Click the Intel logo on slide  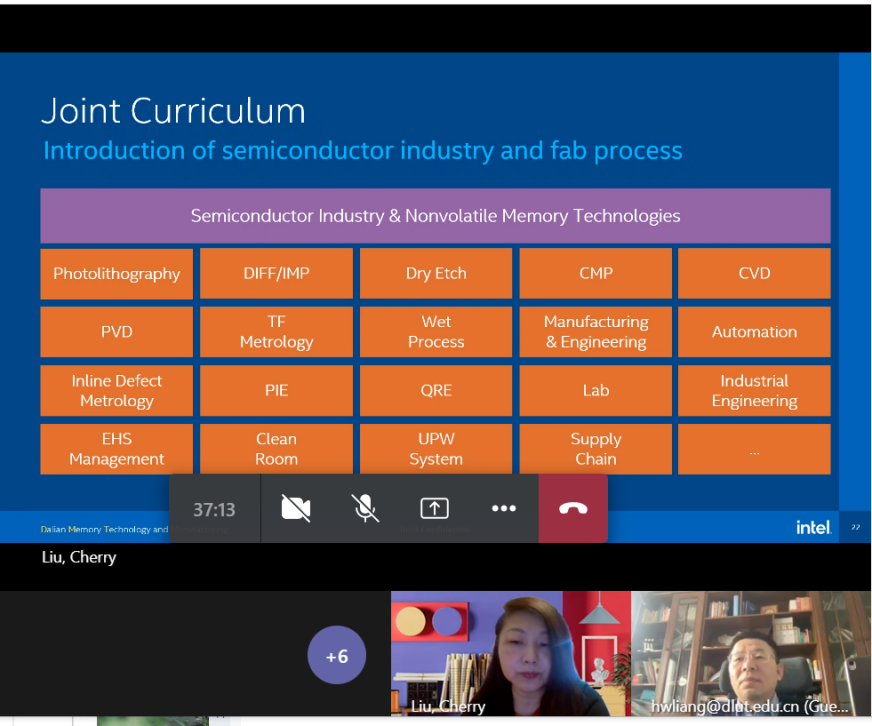click(813, 527)
